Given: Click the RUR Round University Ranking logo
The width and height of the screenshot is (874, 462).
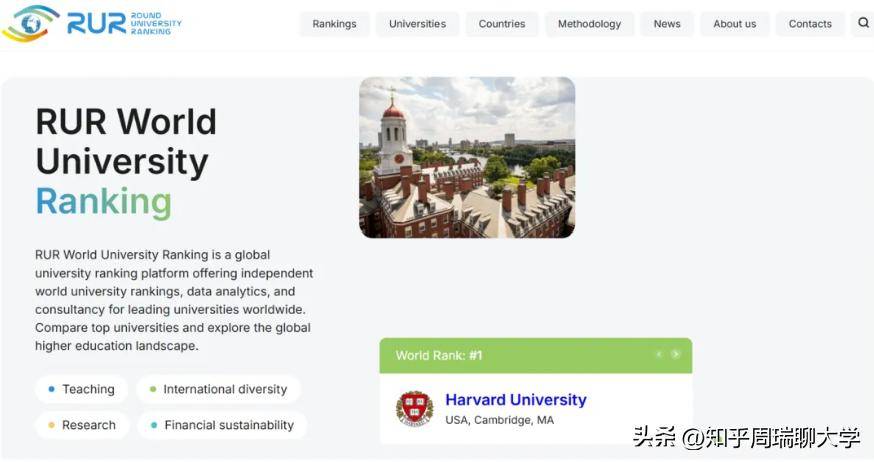Looking at the screenshot, I should coord(92,23).
